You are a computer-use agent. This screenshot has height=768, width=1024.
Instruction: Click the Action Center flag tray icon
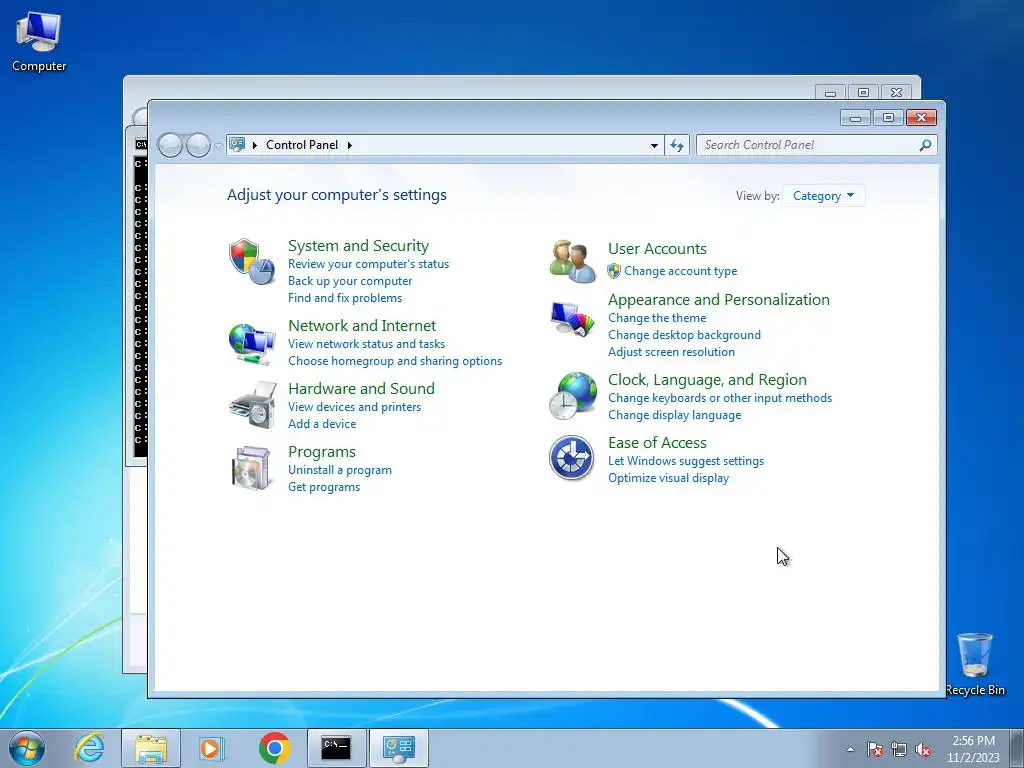click(x=874, y=749)
